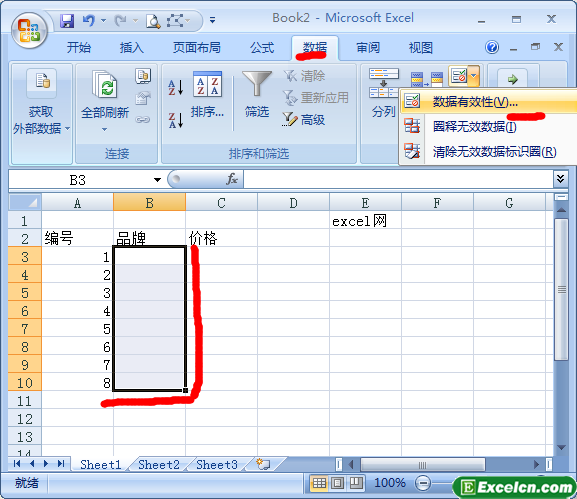The height and width of the screenshot is (499, 577).
Task: Click the Undo arrow icon
Action: [88, 20]
